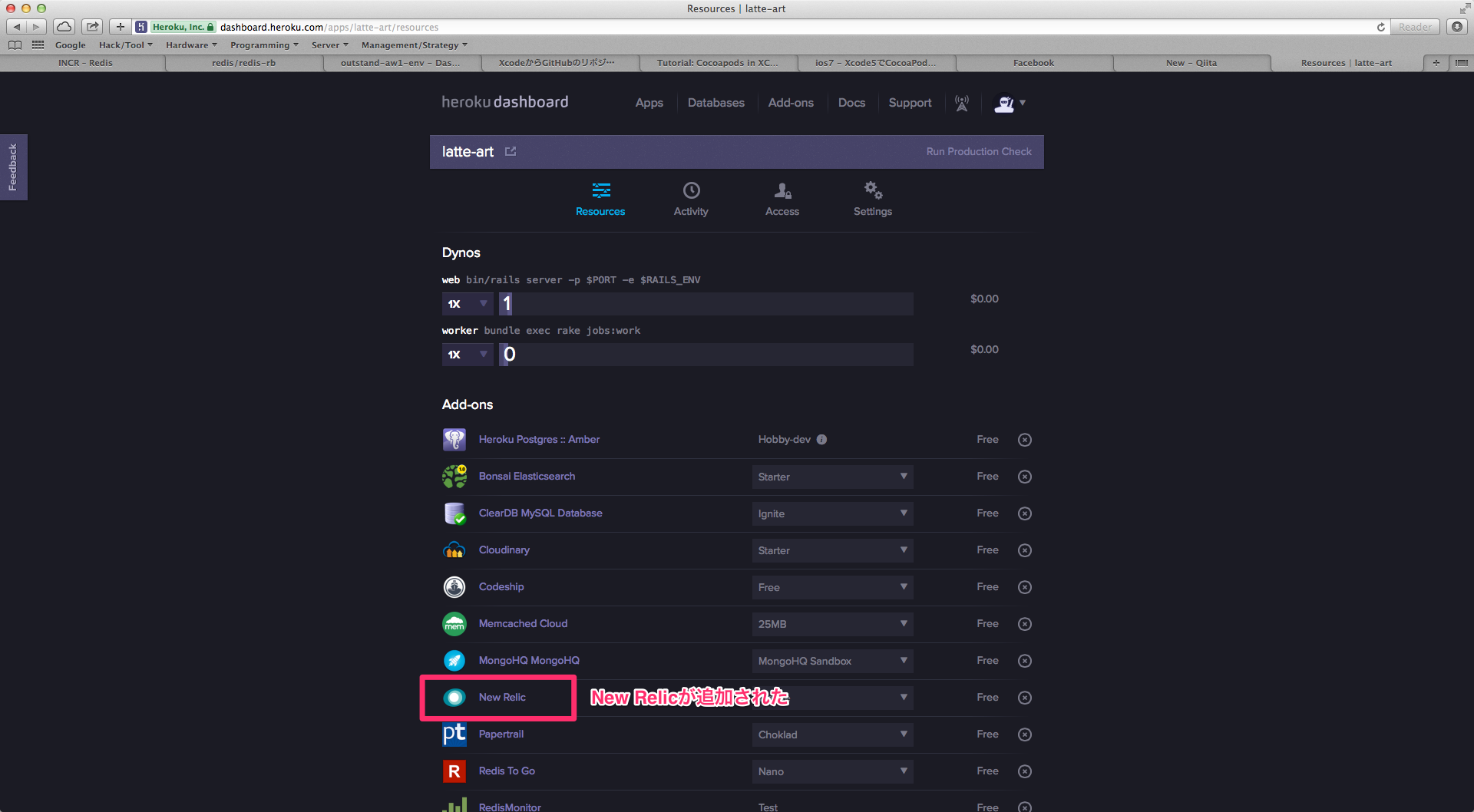This screenshot has height=812, width=1474.
Task: Open the Heroku Postgres :: Amber link
Action: tap(539, 440)
